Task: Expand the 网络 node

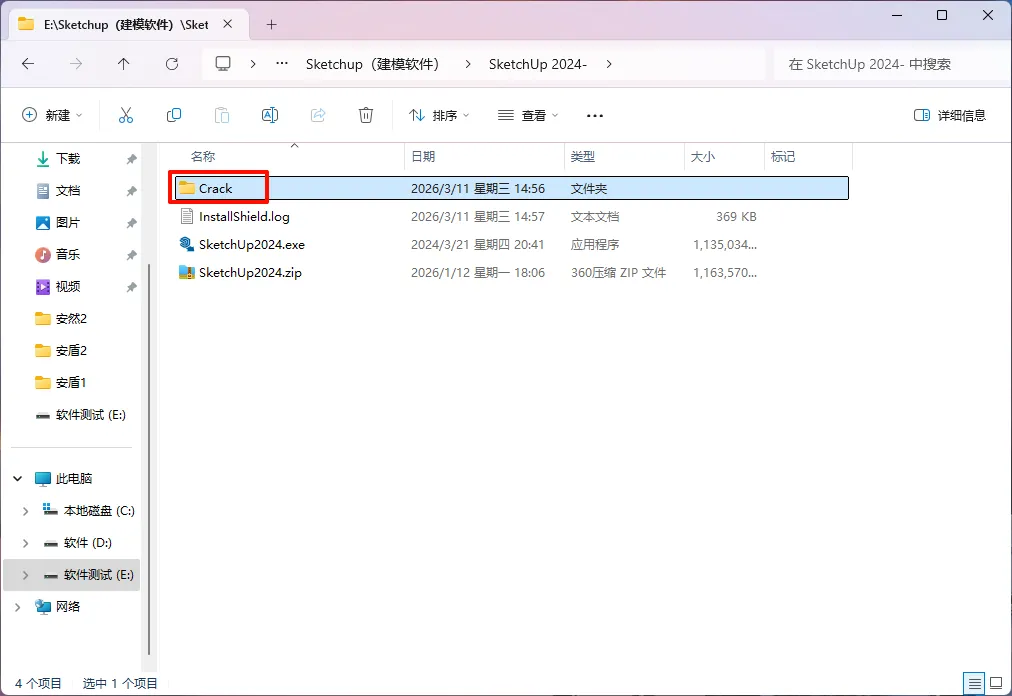Action: coord(17,607)
